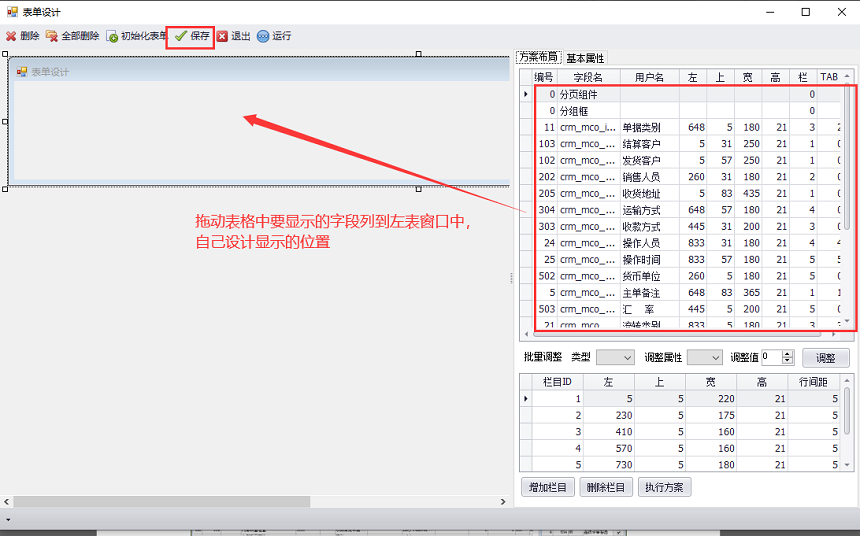Click row selector arrow beside 分页组件
The height and width of the screenshot is (536, 860).
click(526, 94)
